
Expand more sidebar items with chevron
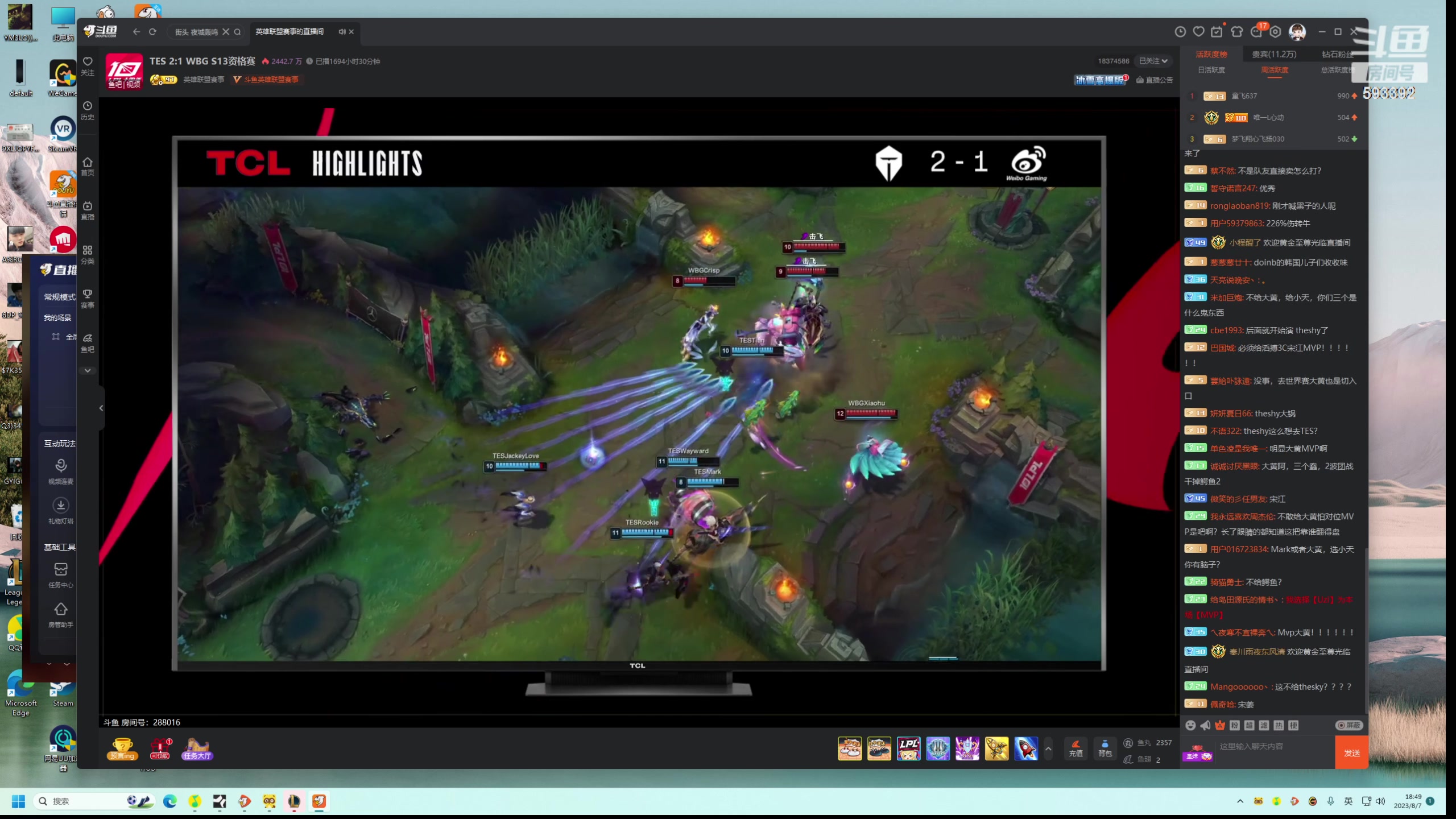coord(87,371)
